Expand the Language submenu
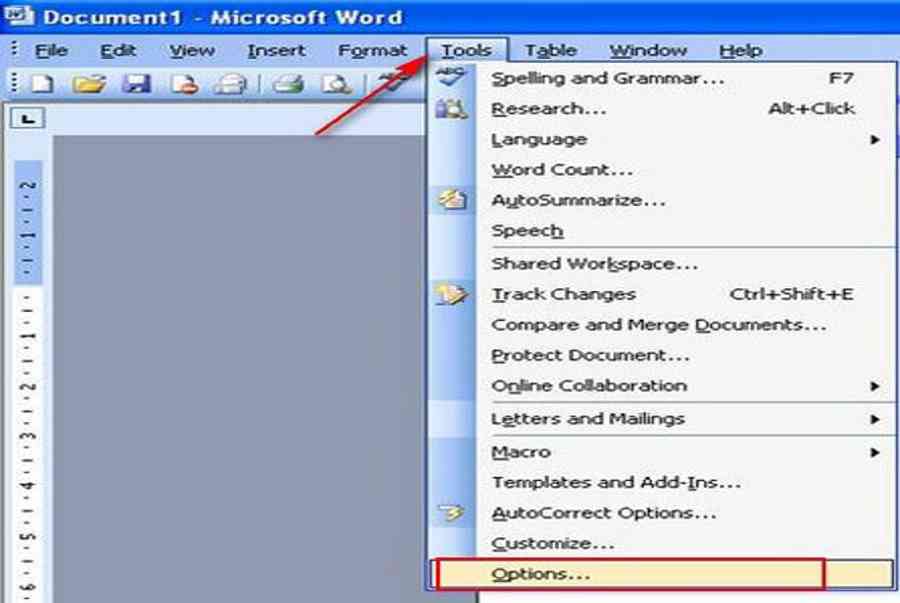This screenshot has width=900, height=603. click(x=662, y=139)
